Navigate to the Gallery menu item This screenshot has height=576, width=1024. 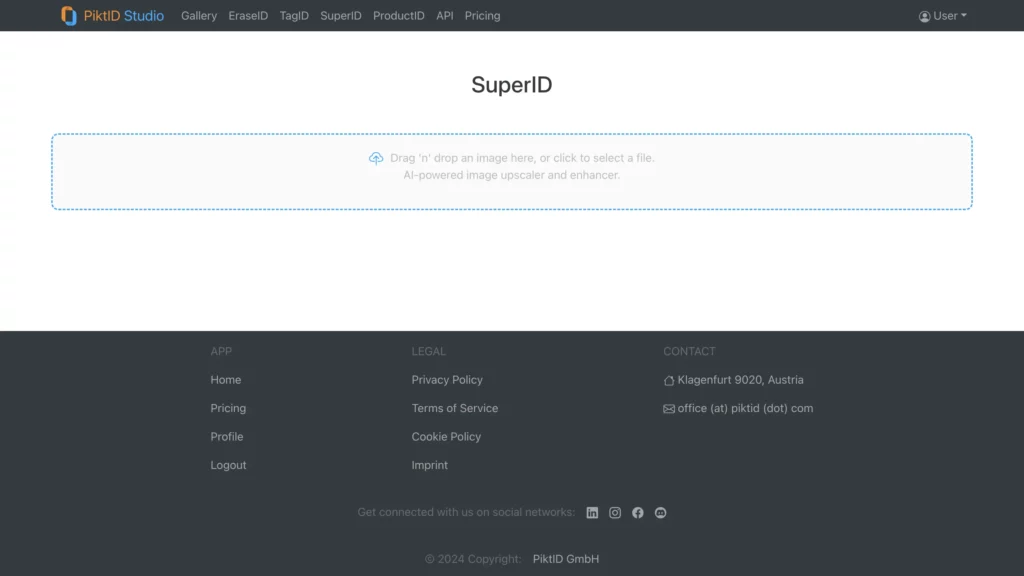tap(198, 16)
